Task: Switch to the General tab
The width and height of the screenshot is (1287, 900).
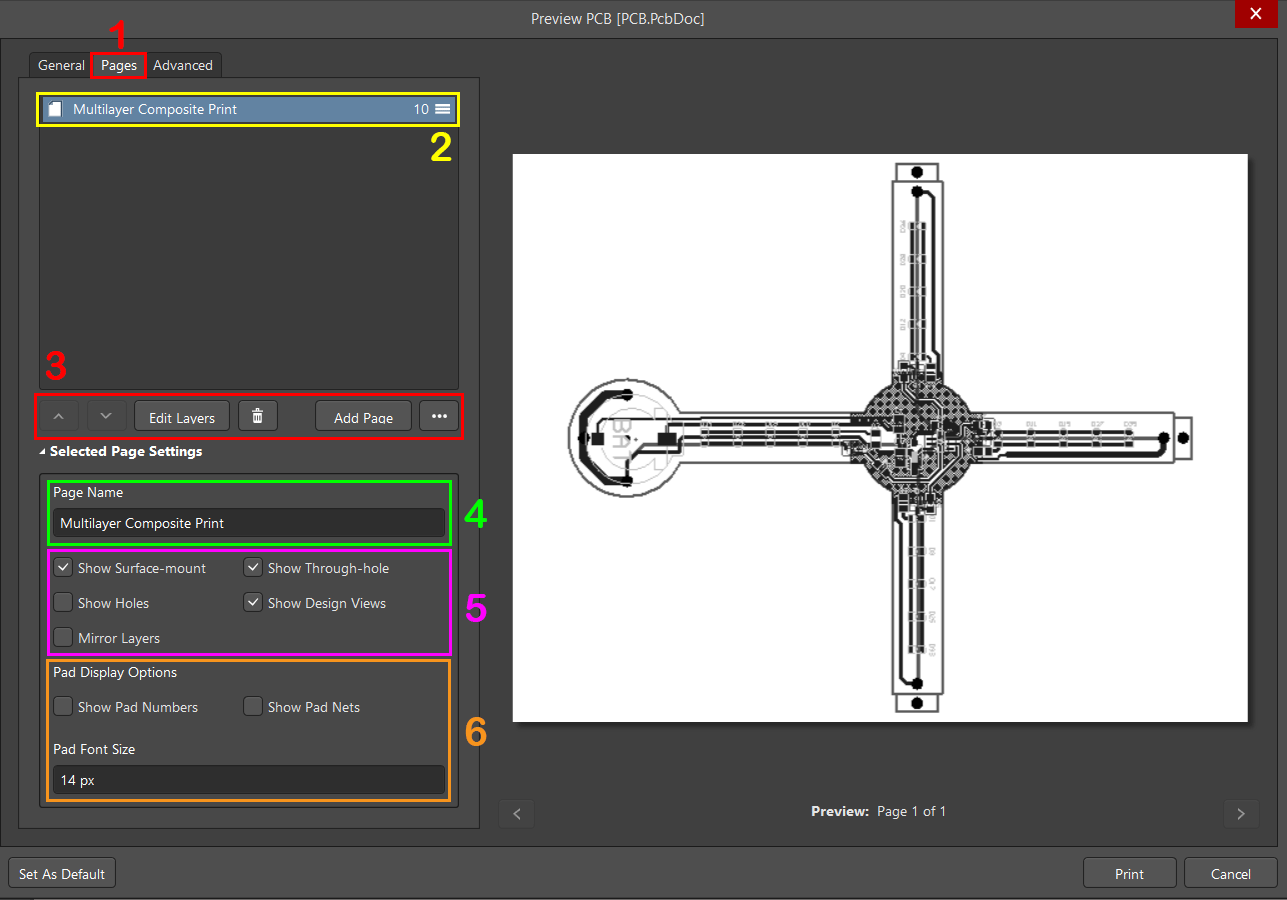Action: coord(61,65)
